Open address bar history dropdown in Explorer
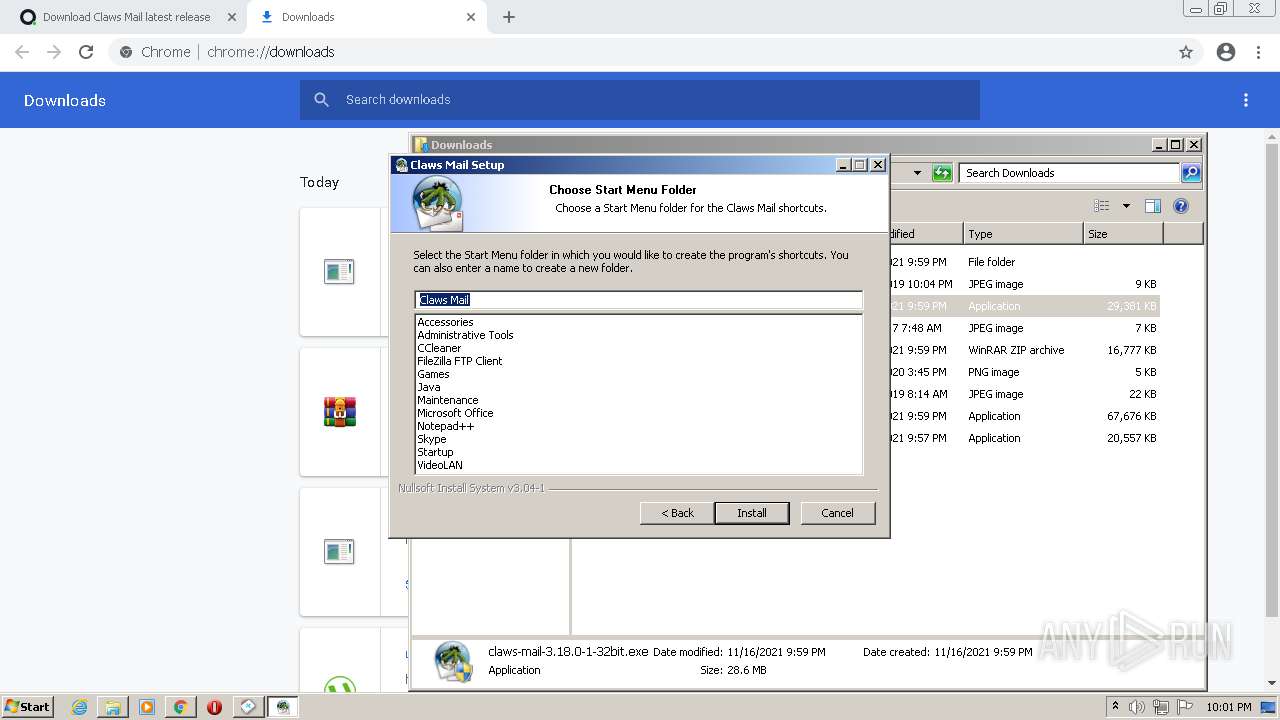Screen dimensions: 1280x720 [917, 173]
